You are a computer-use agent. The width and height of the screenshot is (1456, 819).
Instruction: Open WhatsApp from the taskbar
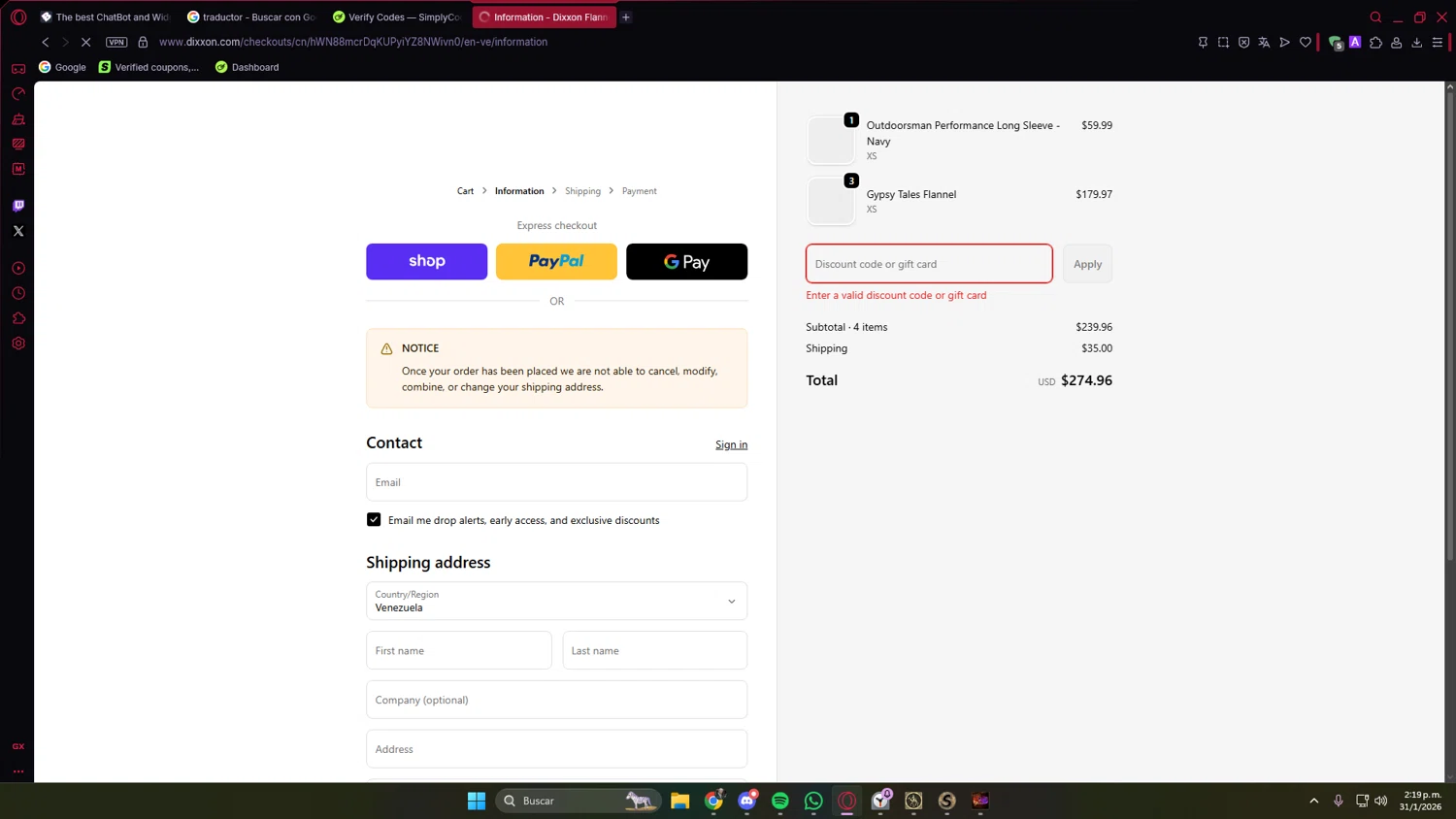tap(813, 801)
